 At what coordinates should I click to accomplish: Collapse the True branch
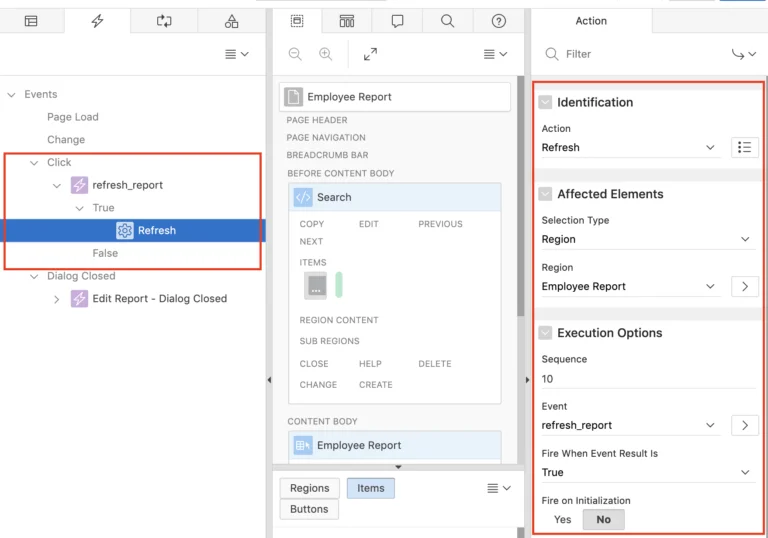click(x=79, y=208)
